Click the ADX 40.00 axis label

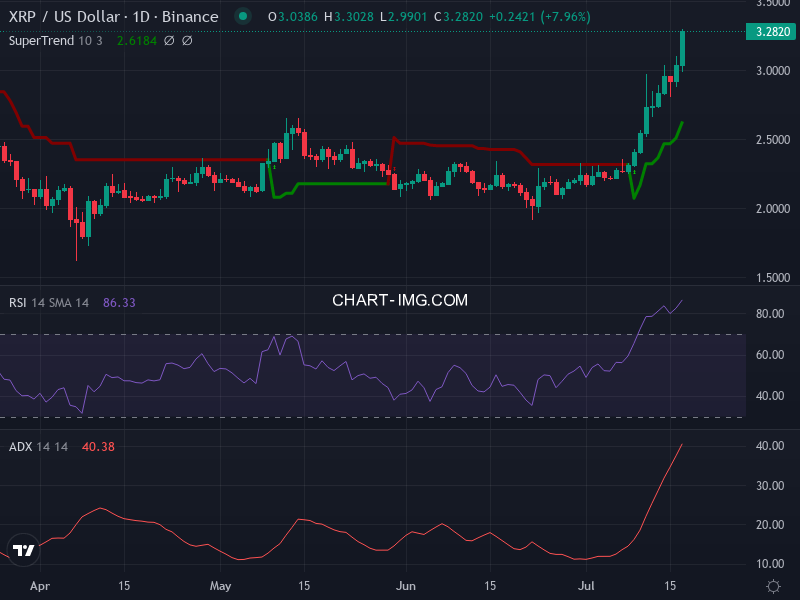(x=770, y=446)
